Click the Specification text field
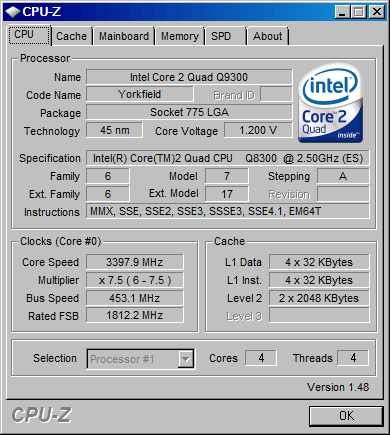This screenshot has width=390, height=435. [228, 158]
